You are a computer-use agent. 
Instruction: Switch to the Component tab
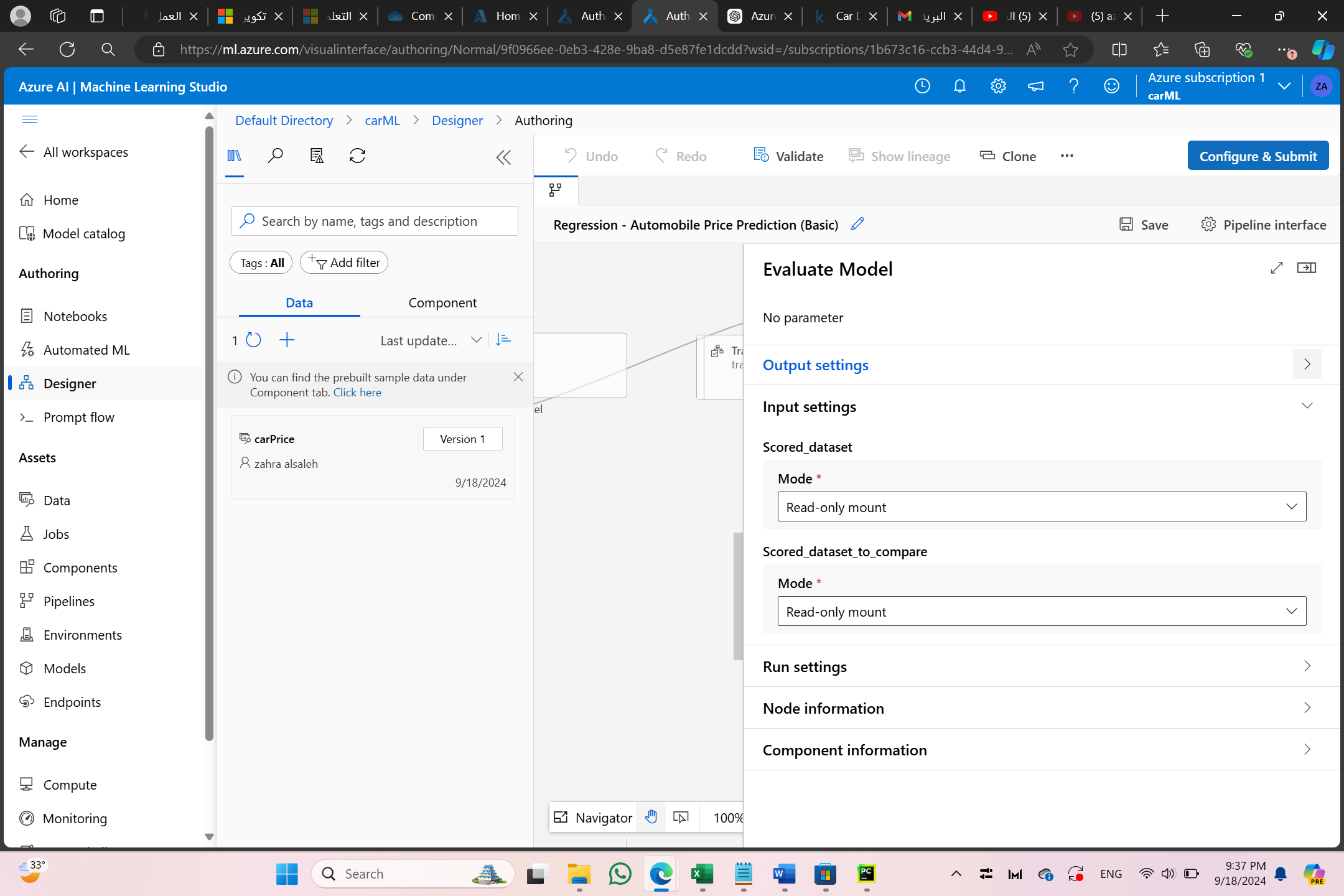442,303
